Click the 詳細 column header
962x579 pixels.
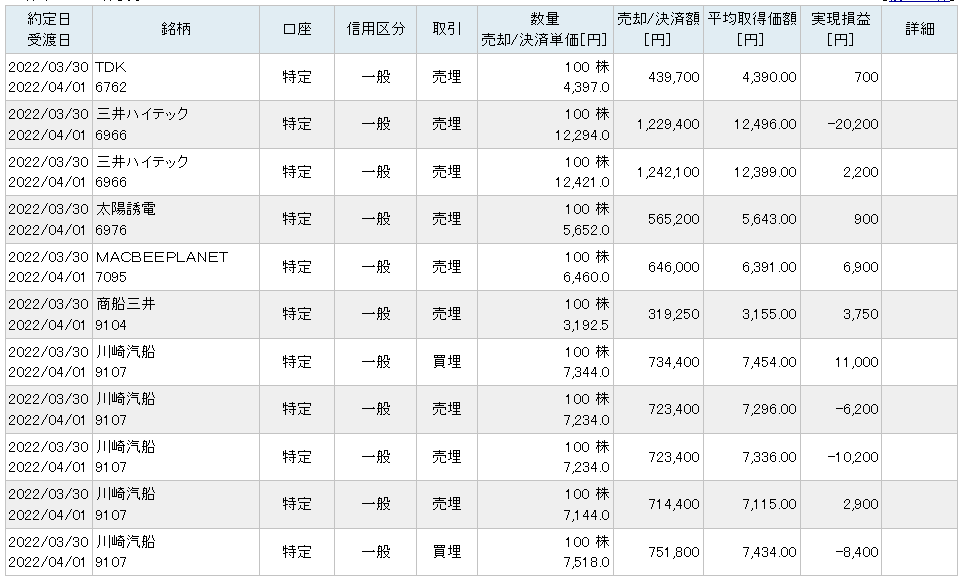pyautogui.click(x=920, y=30)
